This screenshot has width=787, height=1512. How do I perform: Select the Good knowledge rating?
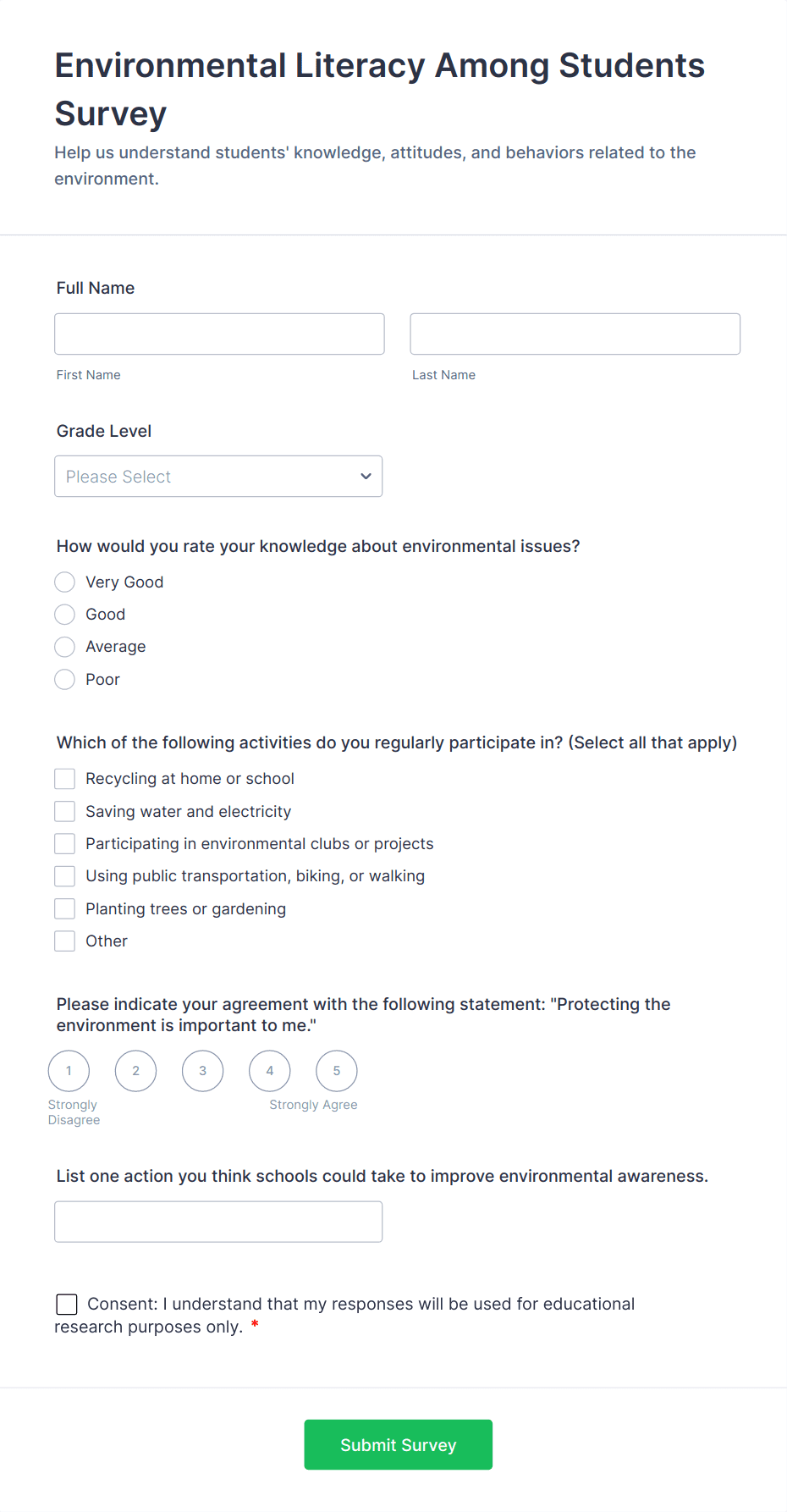(64, 614)
